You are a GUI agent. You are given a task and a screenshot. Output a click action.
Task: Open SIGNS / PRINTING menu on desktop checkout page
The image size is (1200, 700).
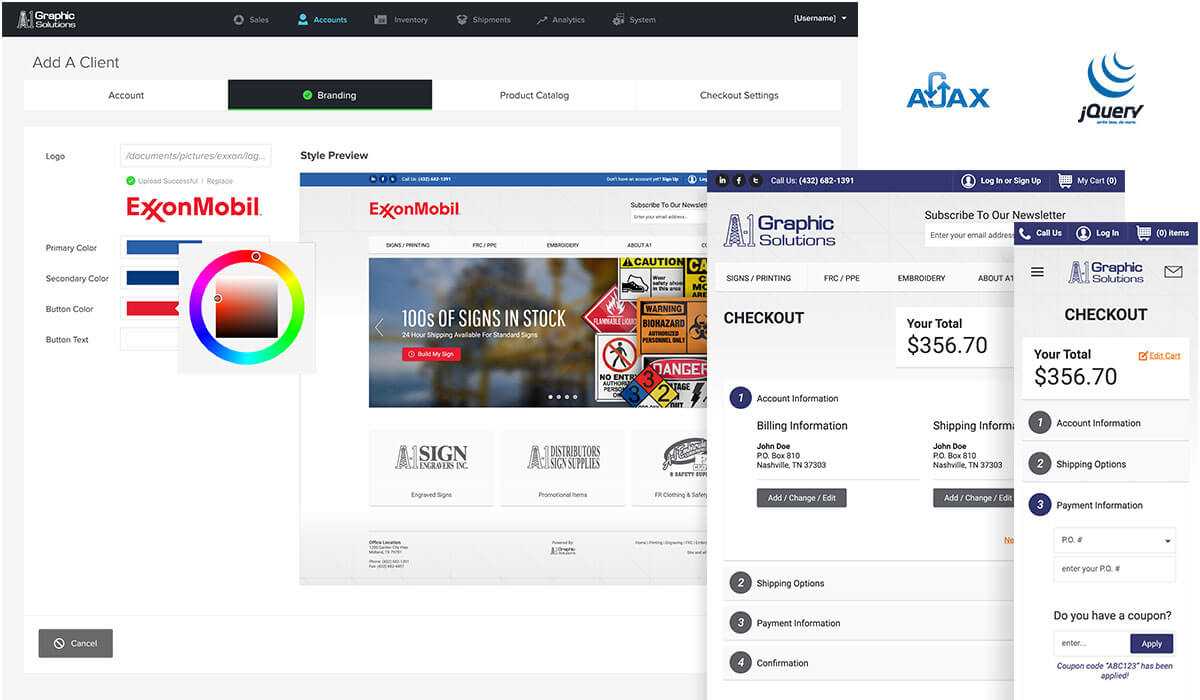(759, 278)
